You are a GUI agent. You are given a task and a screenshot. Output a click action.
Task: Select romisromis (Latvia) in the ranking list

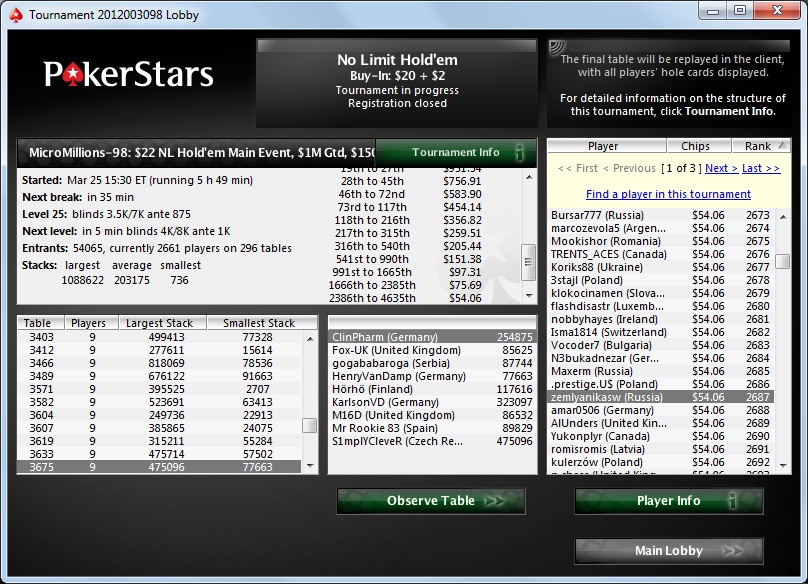pyautogui.click(x=662, y=449)
